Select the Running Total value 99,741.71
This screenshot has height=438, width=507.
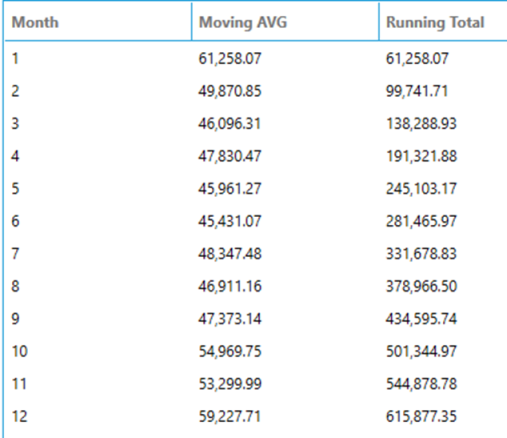(417, 91)
